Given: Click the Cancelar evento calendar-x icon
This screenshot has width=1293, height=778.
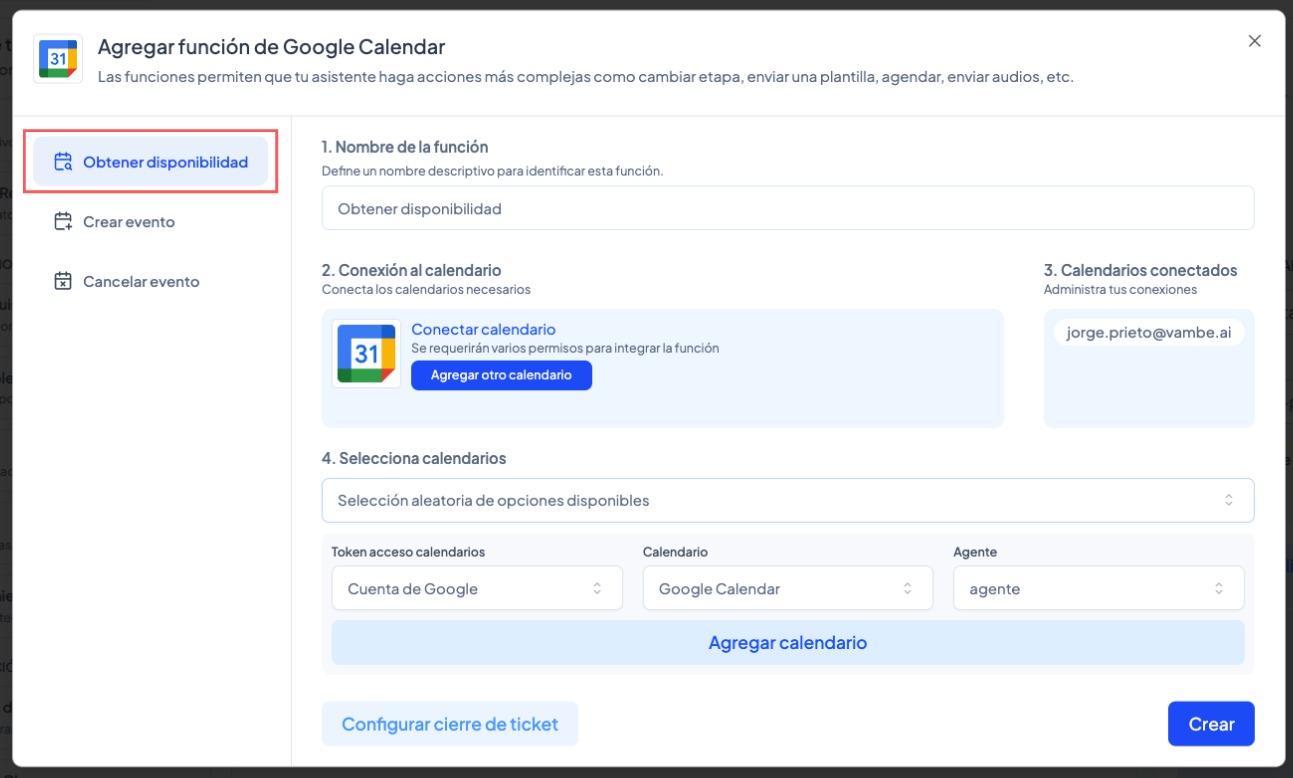Looking at the screenshot, I should [x=63, y=282].
